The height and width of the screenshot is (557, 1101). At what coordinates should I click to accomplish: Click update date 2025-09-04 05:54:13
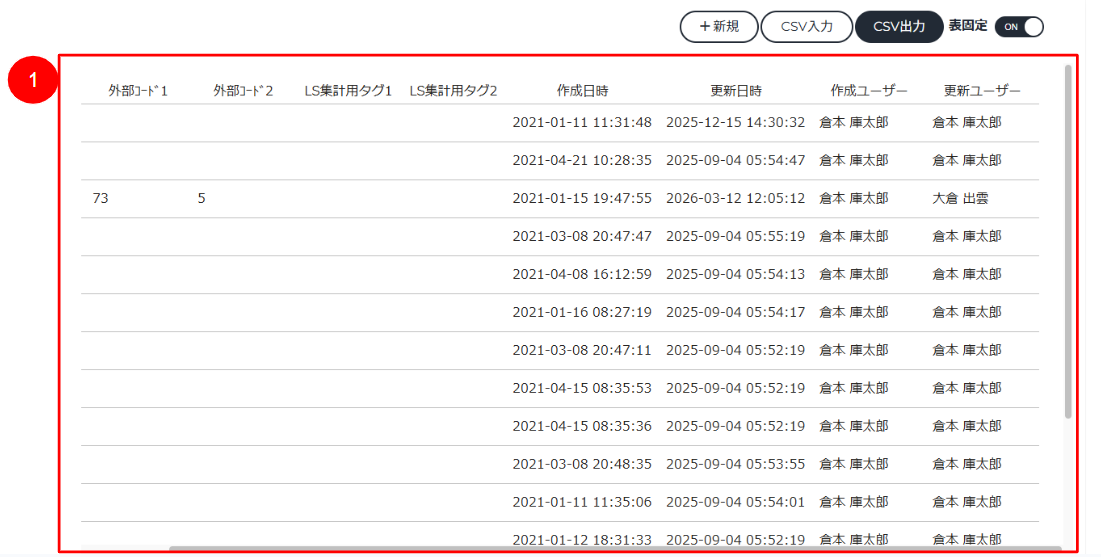pyautogui.click(x=736, y=274)
